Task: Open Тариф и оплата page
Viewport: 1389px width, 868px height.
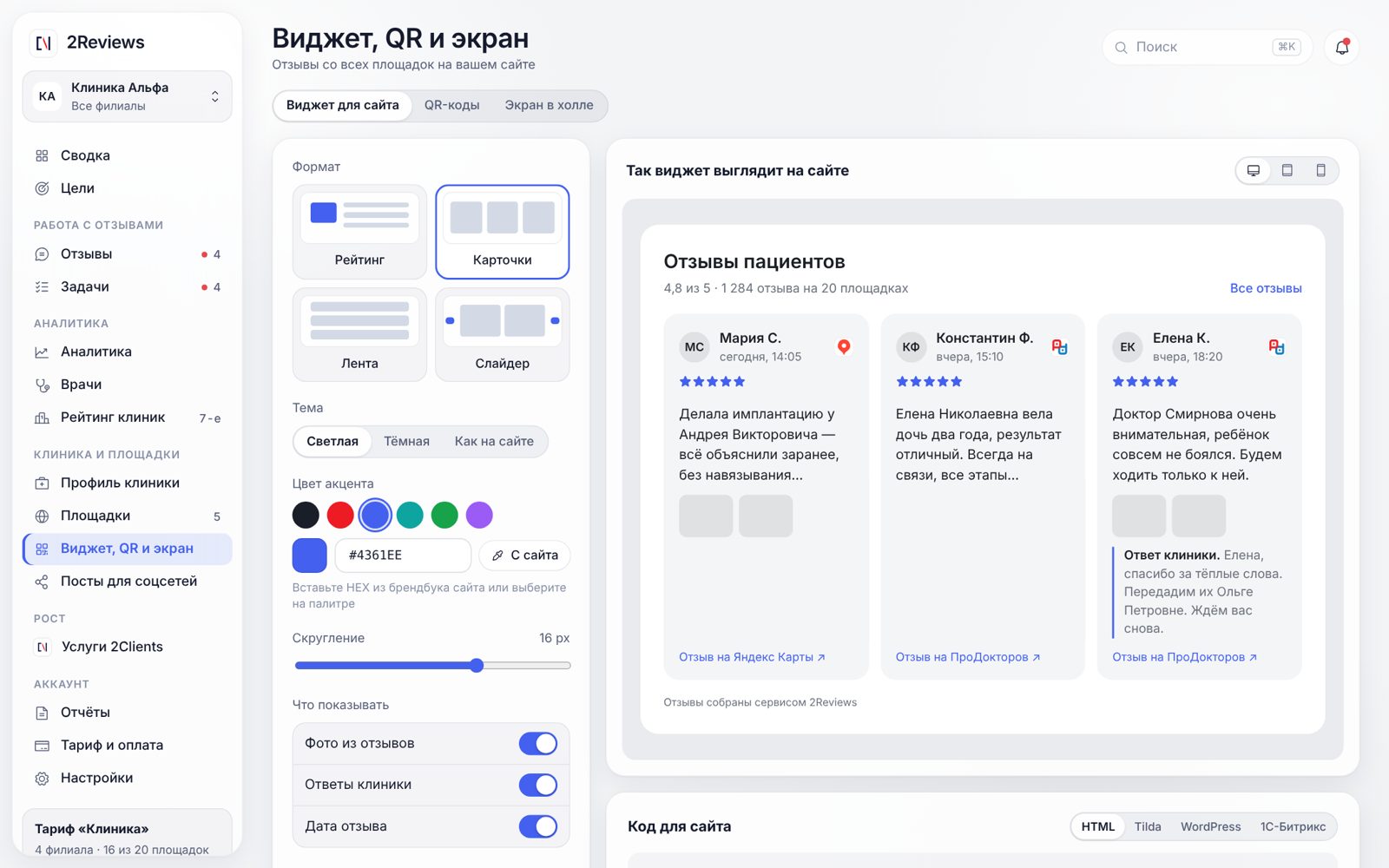Action: coord(127,745)
